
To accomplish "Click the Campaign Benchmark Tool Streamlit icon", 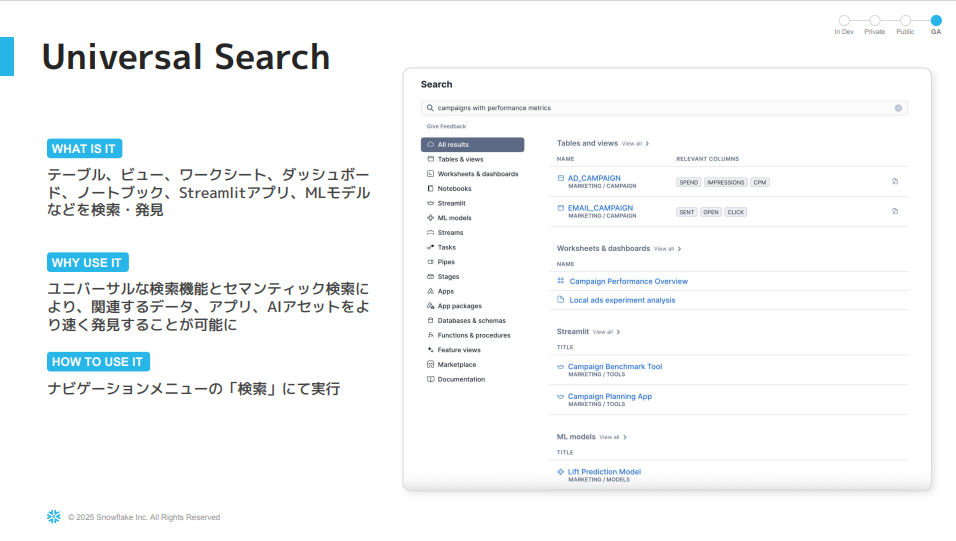I will click(560, 367).
